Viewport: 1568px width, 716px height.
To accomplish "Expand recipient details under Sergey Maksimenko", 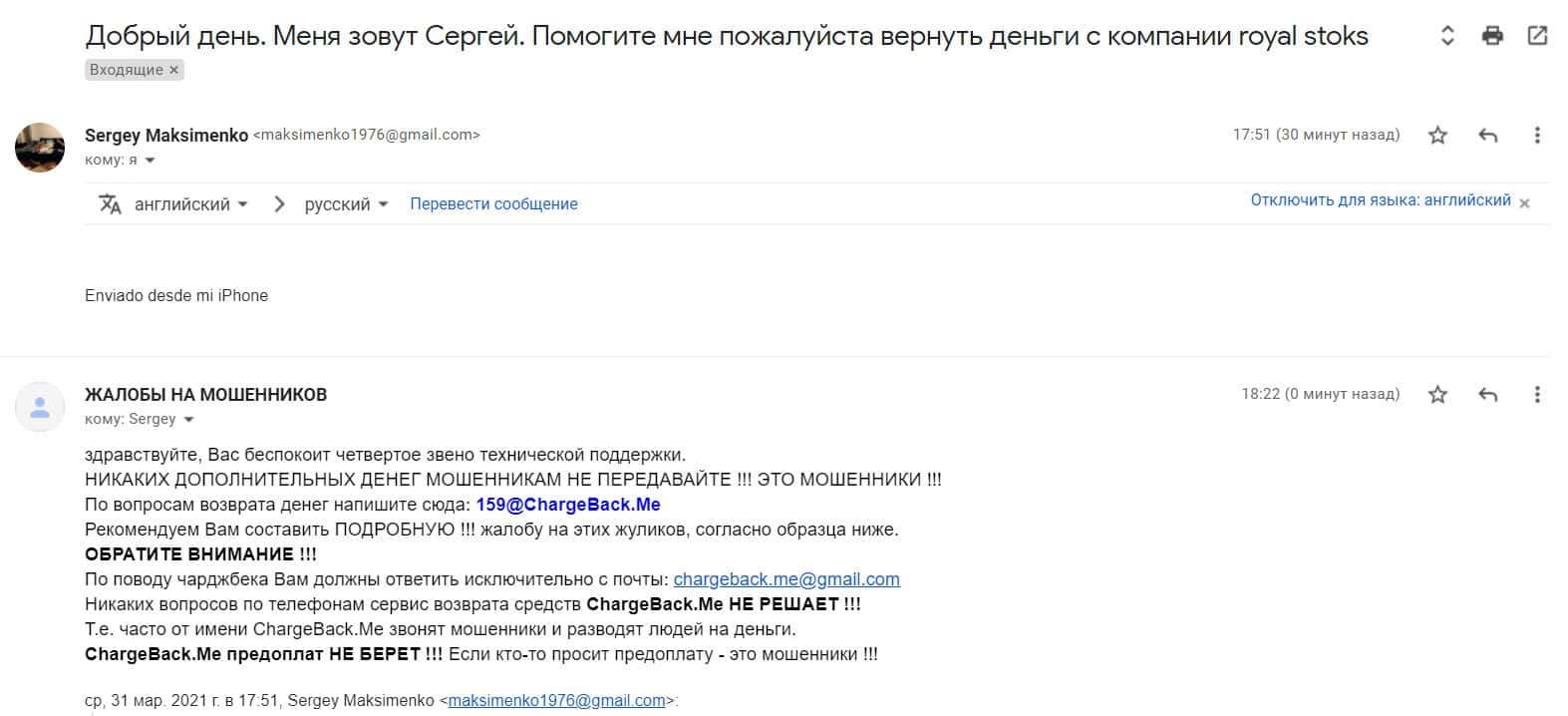I will [x=151, y=161].
